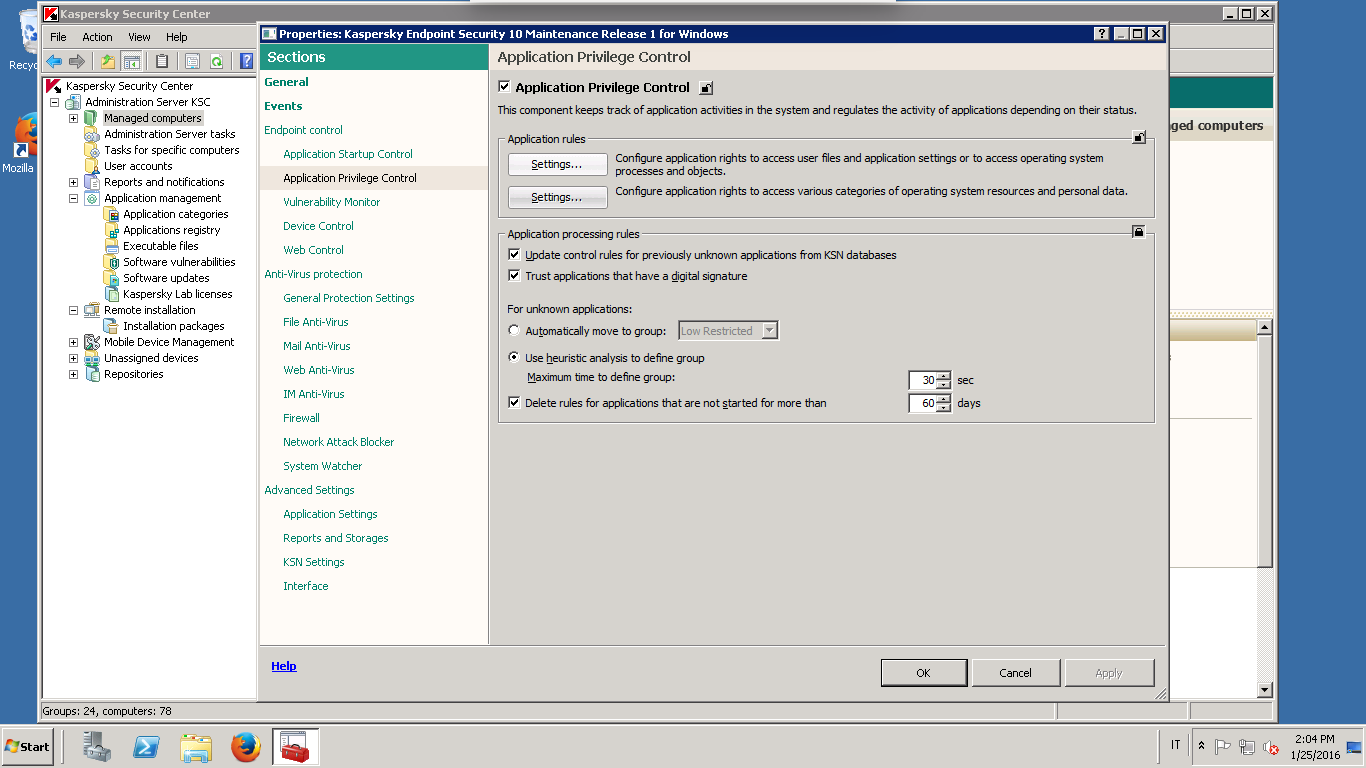Click the red toolbox taskbar icon
Viewport: 1366px width, 768px height.
click(x=295, y=746)
